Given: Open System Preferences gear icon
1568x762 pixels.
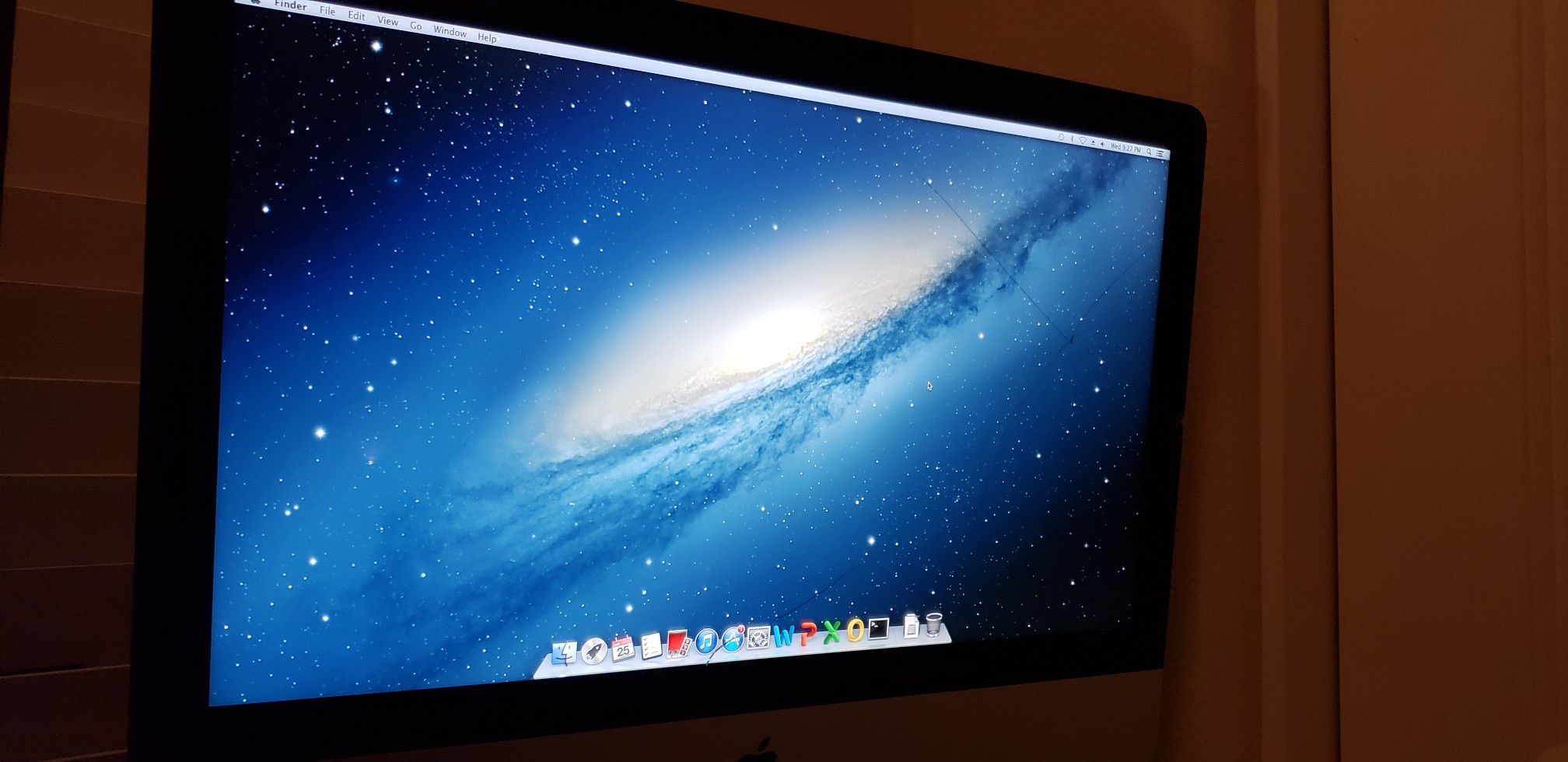Looking at the screenshot, I should (758, 638).
